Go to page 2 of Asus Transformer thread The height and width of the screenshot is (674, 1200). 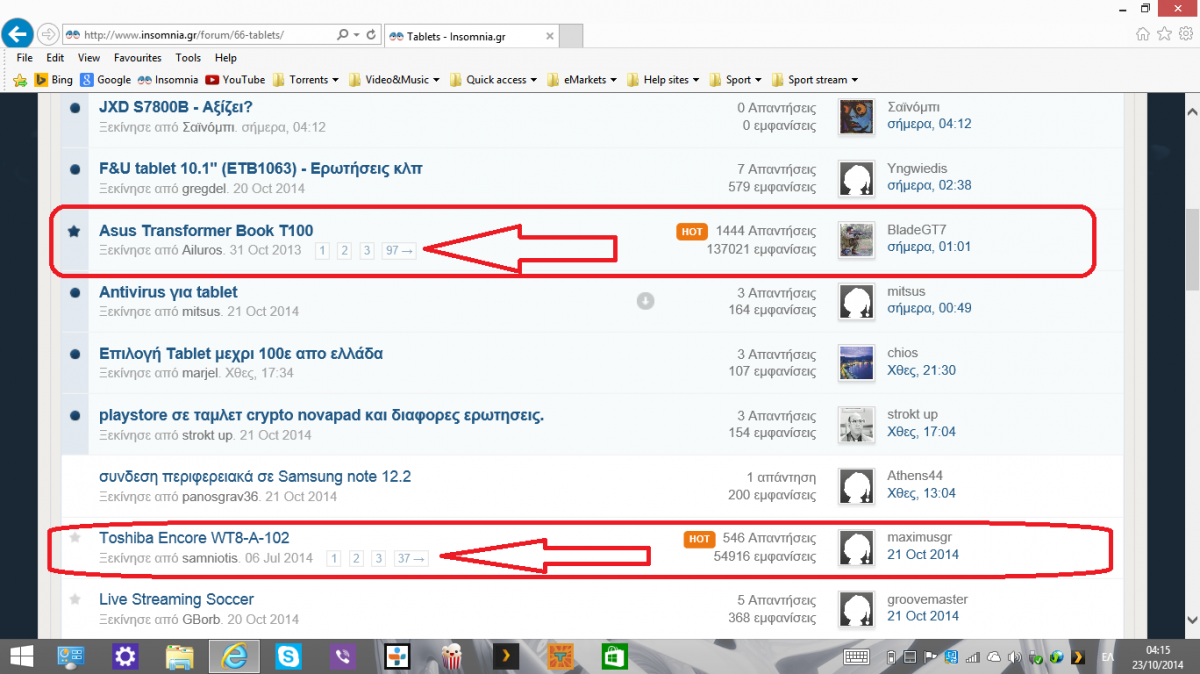pyautogui.click(x=344, y=250)
